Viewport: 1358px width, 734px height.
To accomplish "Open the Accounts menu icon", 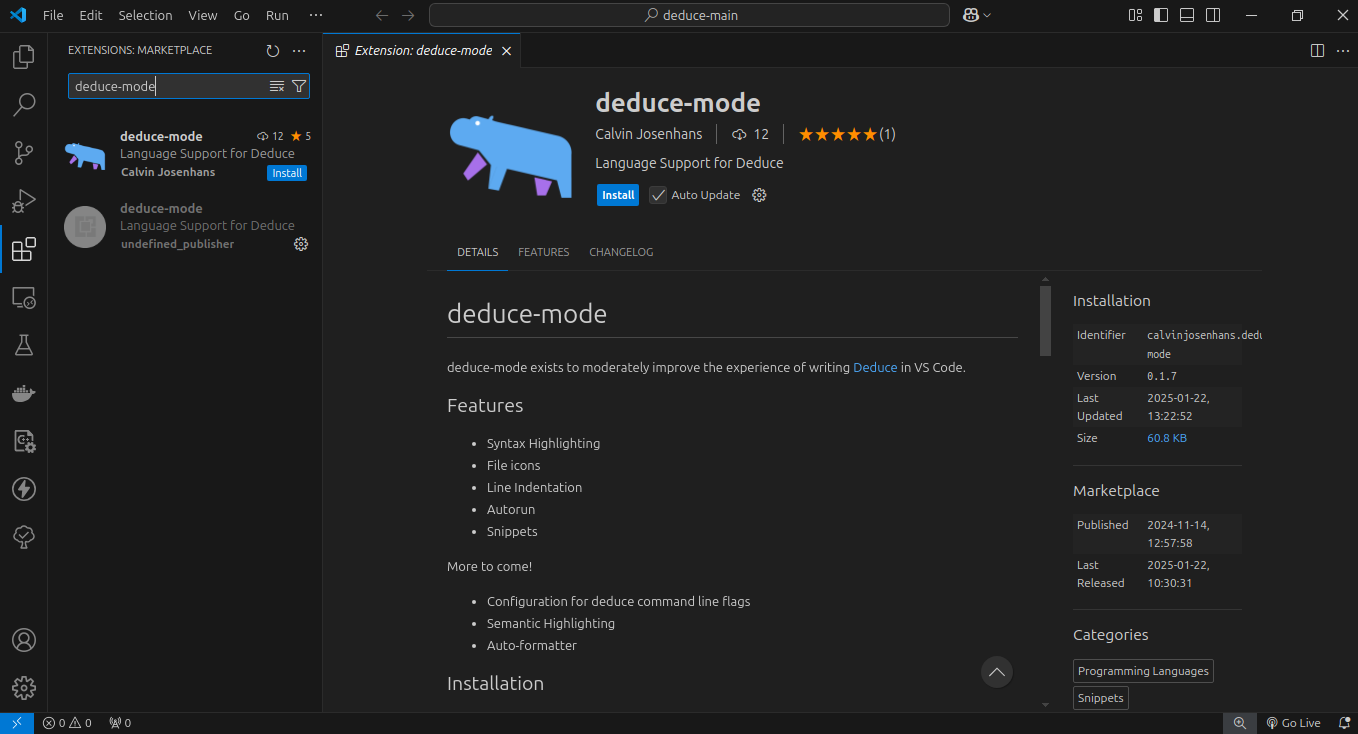I will tap(24, 640).
